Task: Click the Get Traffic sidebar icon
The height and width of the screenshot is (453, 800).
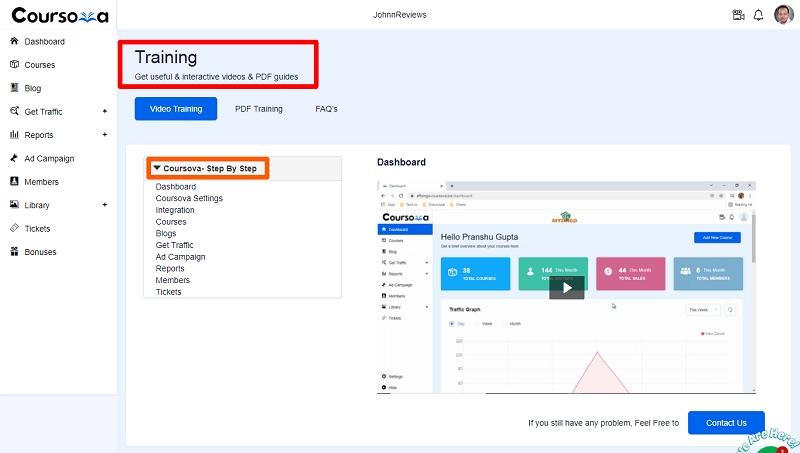Action: click(x=14, y=111)
